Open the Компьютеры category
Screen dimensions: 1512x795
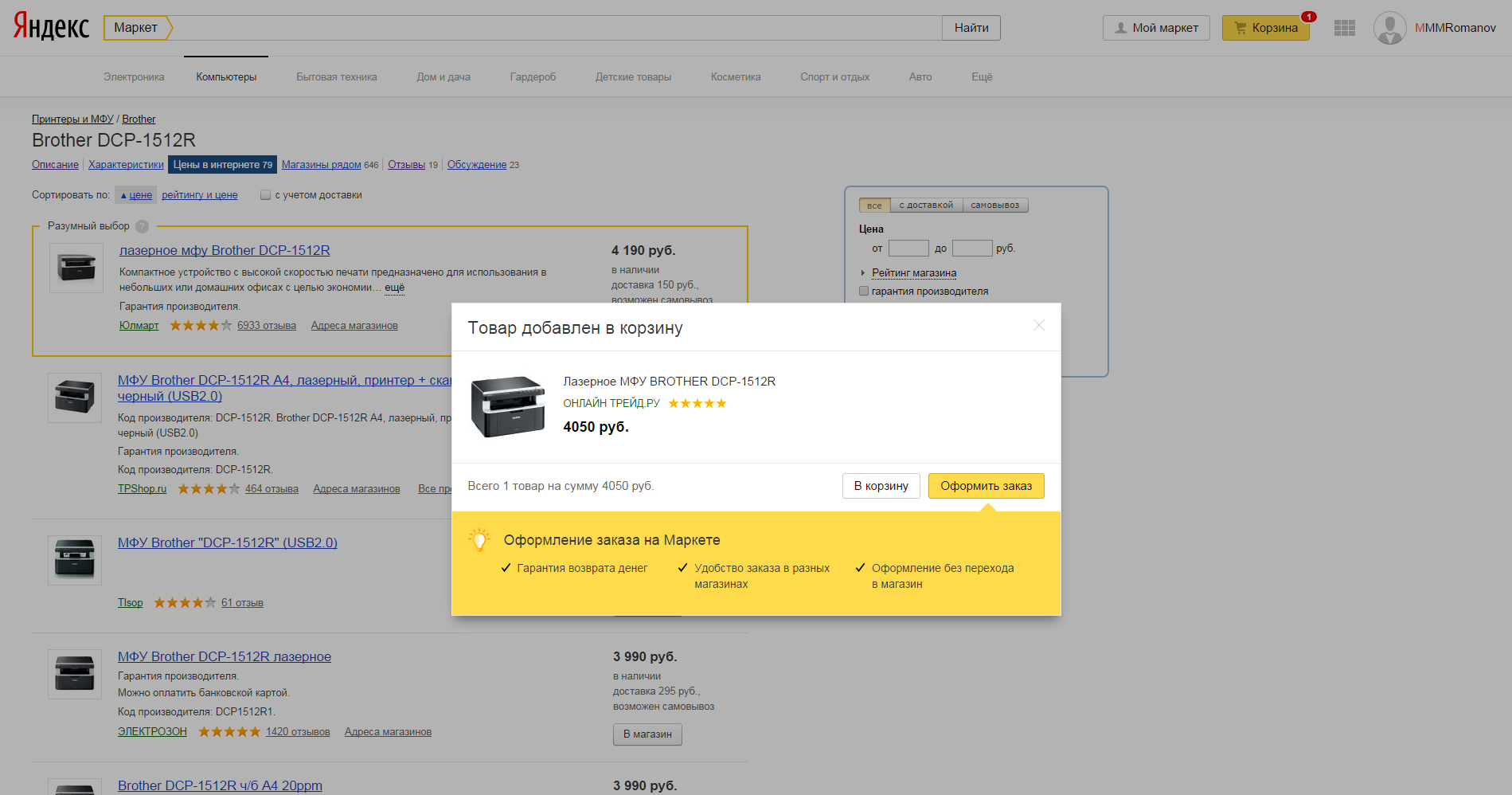226,77
